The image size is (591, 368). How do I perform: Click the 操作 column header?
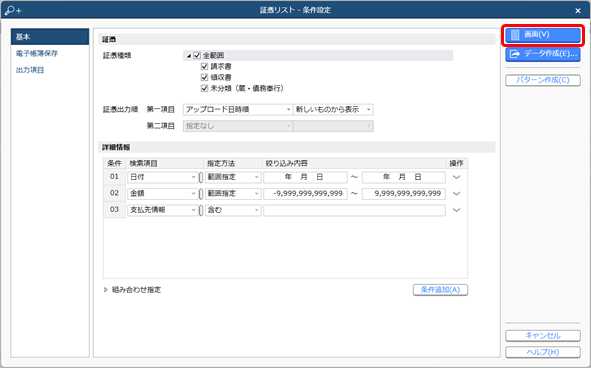(x=456, y=163)
